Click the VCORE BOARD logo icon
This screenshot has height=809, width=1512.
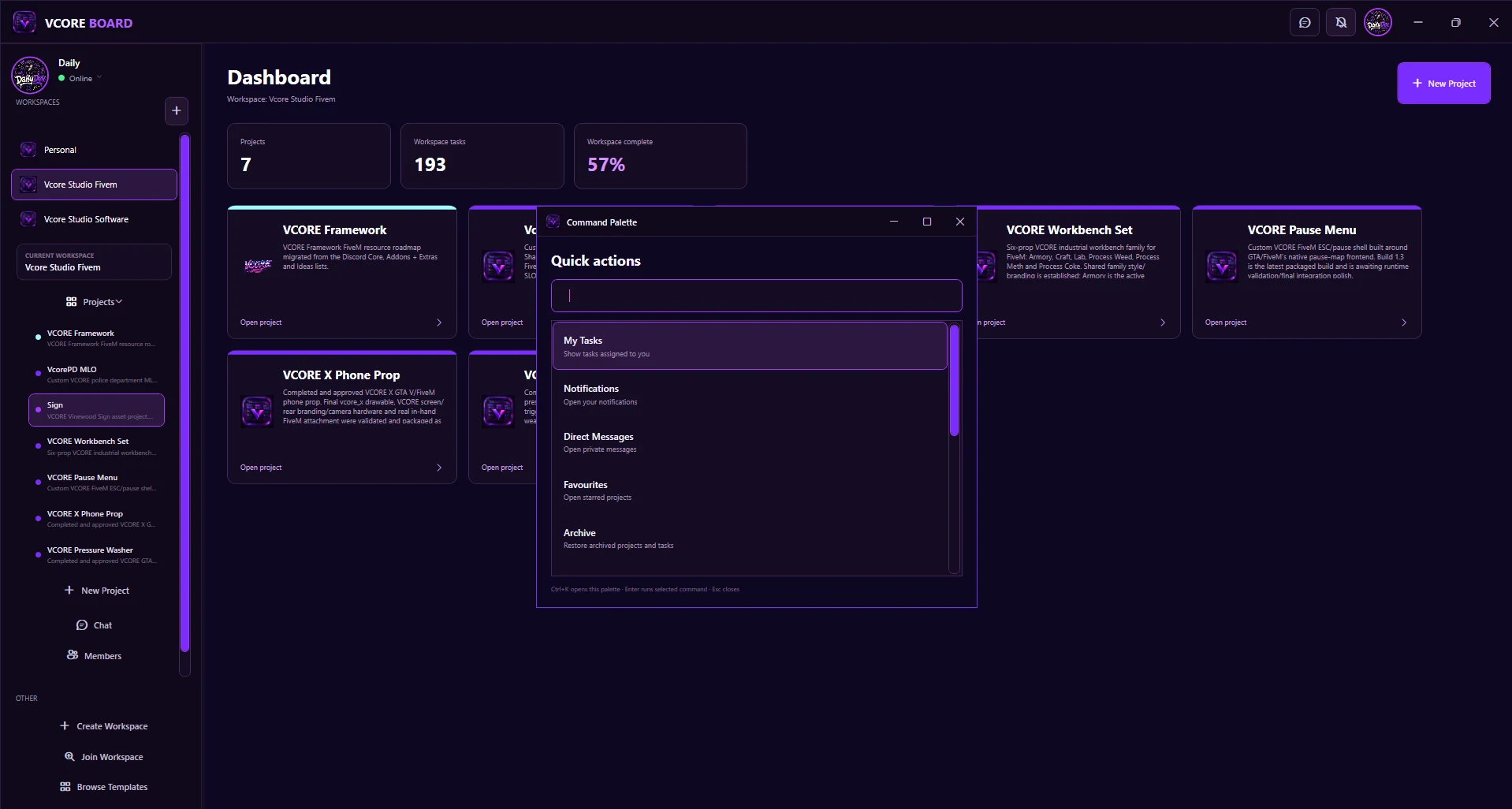pyautogui.click(x=24, y=22)
